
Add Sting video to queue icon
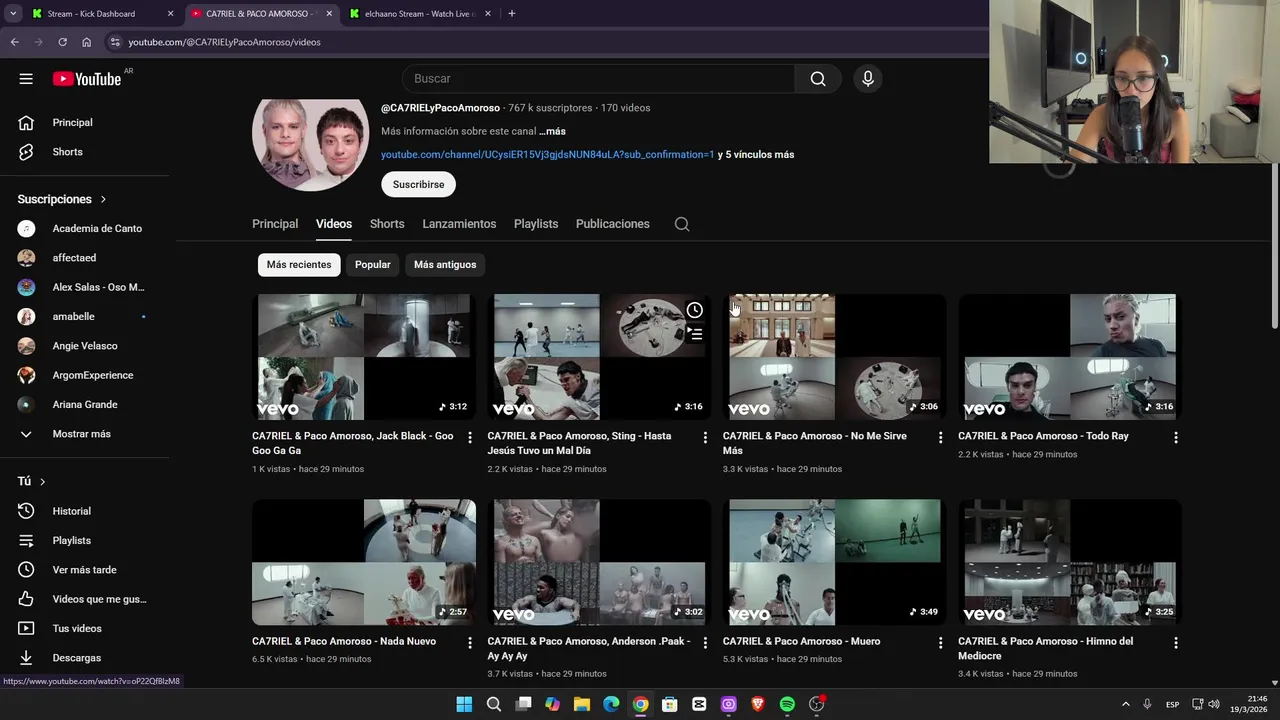click(695, 334)
